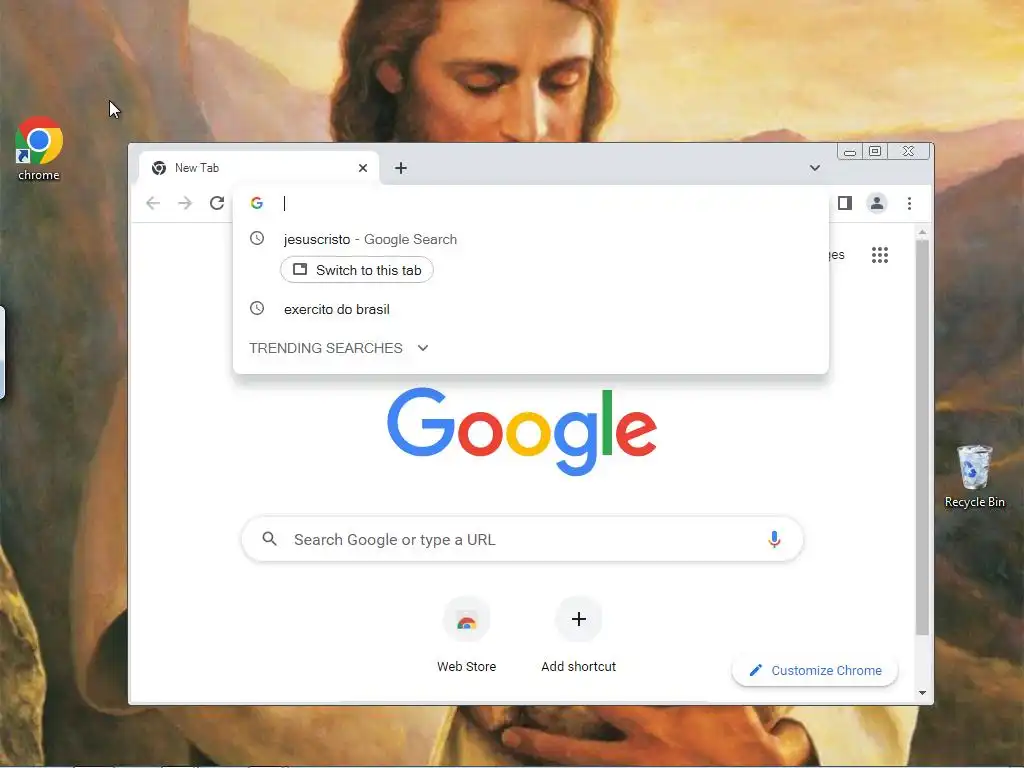Image resolution: width=1024 pixels, height=768 pixels.
Task: Click the forward navigation arrow
Action: click(x=185, y=203)
